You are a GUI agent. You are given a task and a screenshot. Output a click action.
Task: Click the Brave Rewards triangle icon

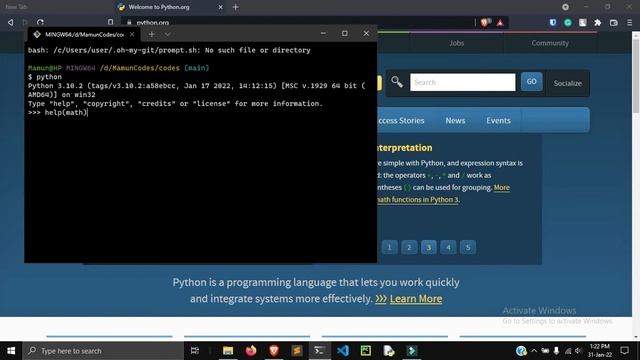pos(500,22)
